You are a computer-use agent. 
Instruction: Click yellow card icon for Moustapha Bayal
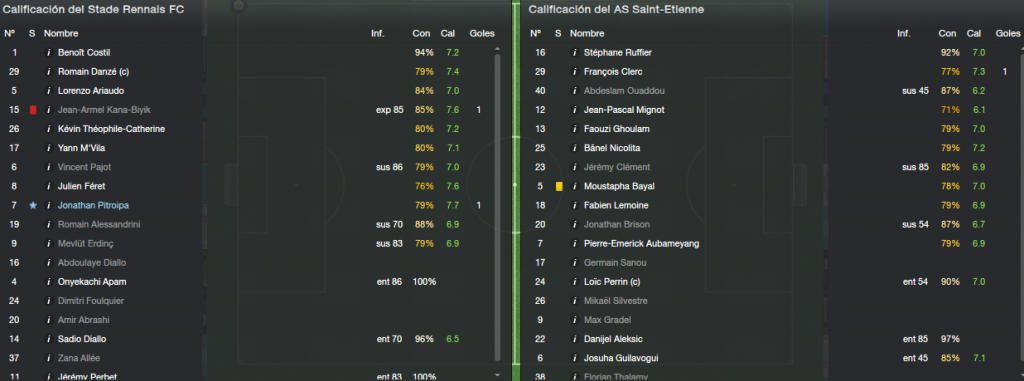558,186
